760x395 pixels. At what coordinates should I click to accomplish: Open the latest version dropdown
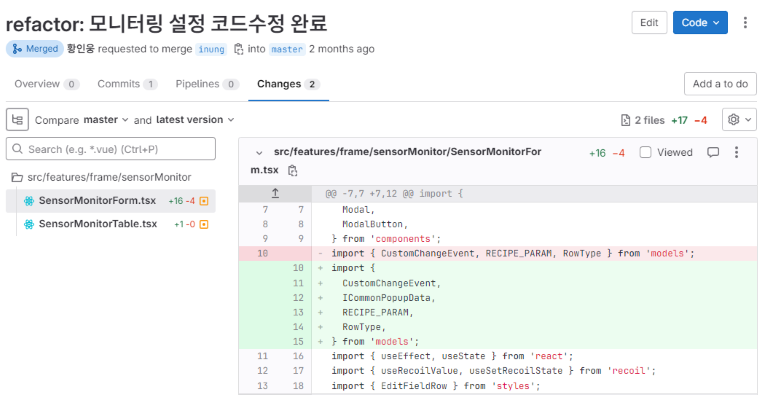[x=195, y=120]
